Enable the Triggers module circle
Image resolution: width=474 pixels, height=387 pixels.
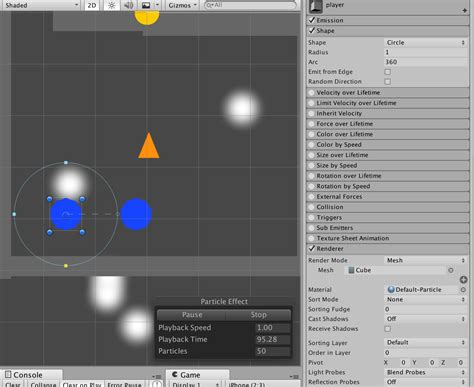tap(312, 217)
